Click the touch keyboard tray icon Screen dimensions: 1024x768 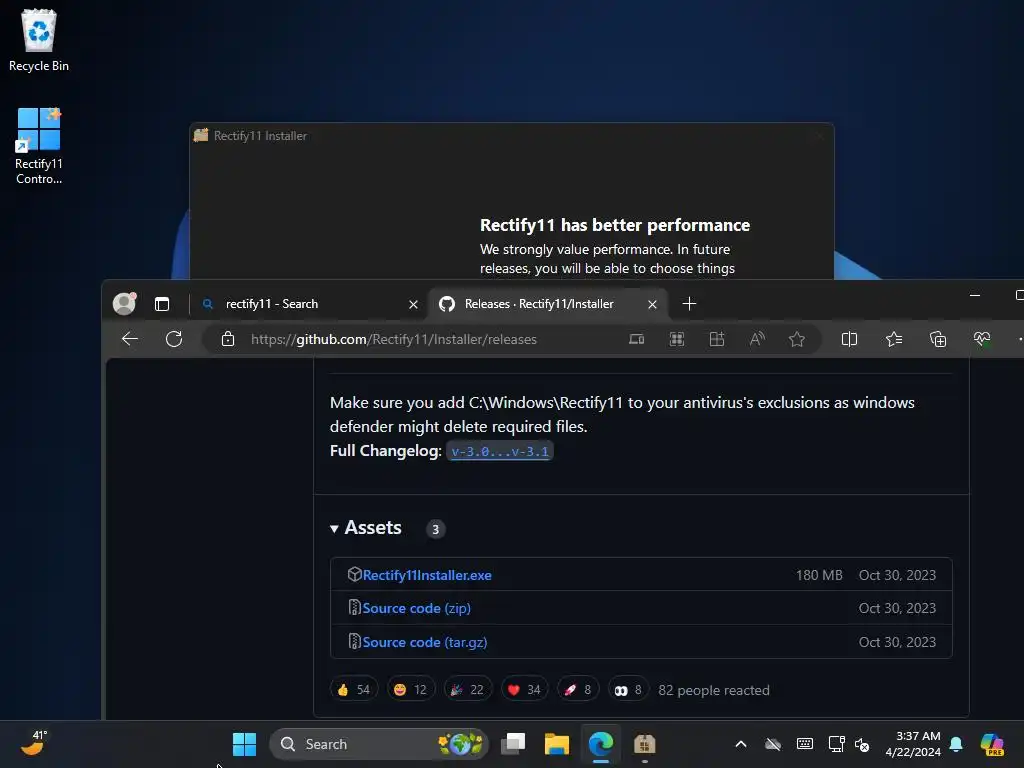point(805,744)
